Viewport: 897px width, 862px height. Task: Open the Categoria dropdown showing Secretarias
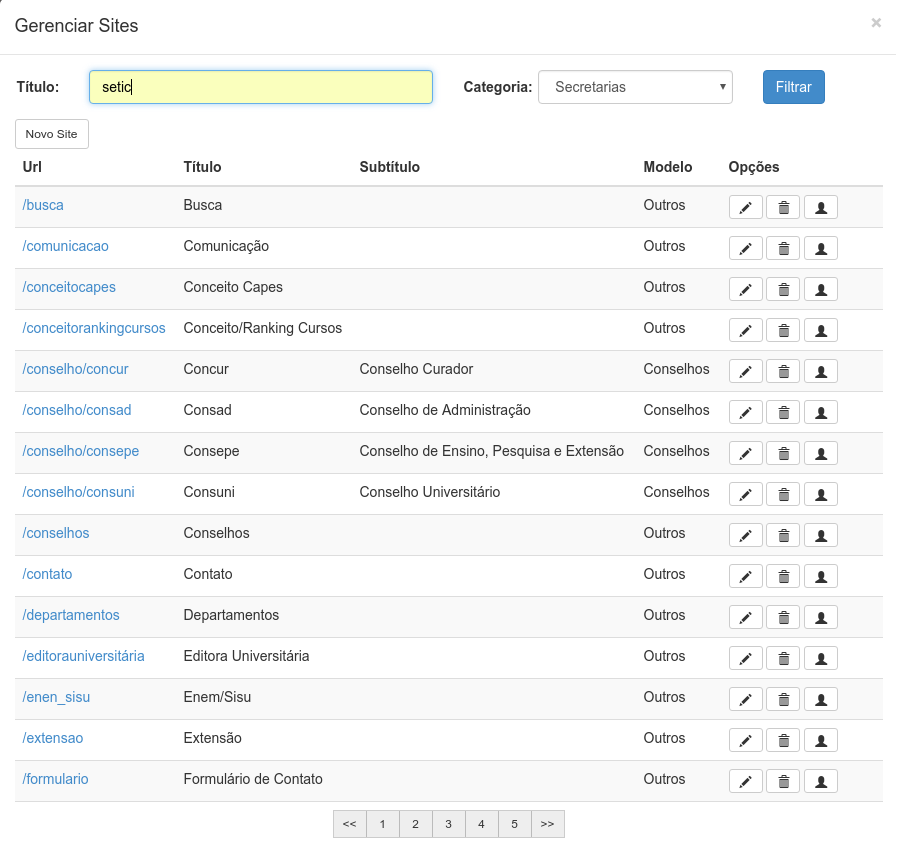(635, 87)
